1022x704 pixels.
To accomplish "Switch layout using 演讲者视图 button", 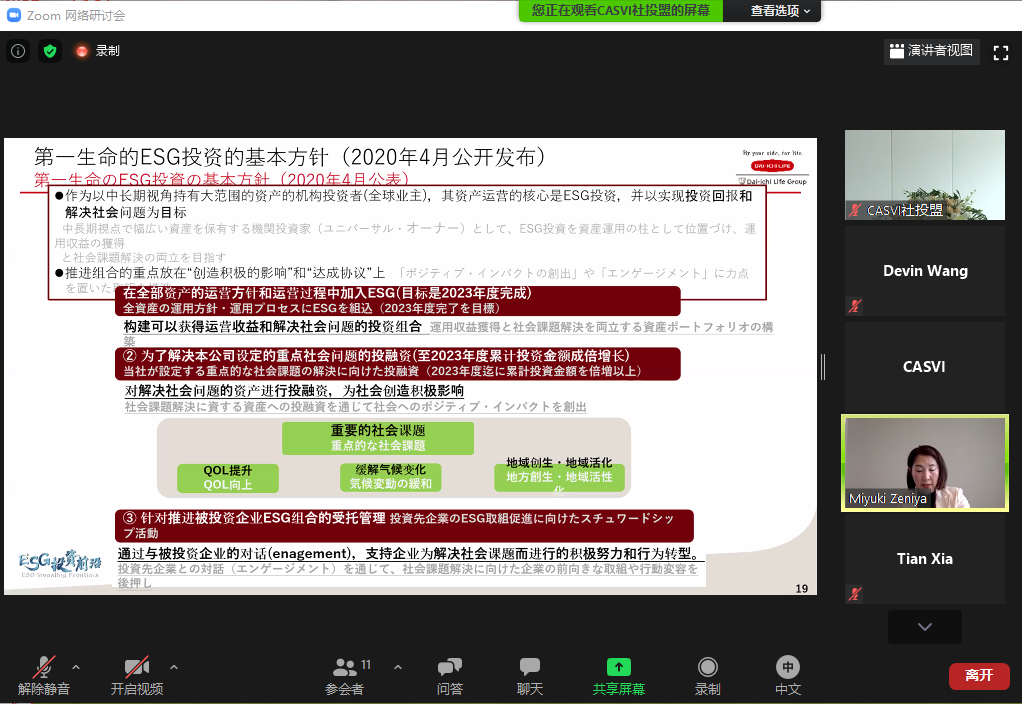I will tap(931, 51).
